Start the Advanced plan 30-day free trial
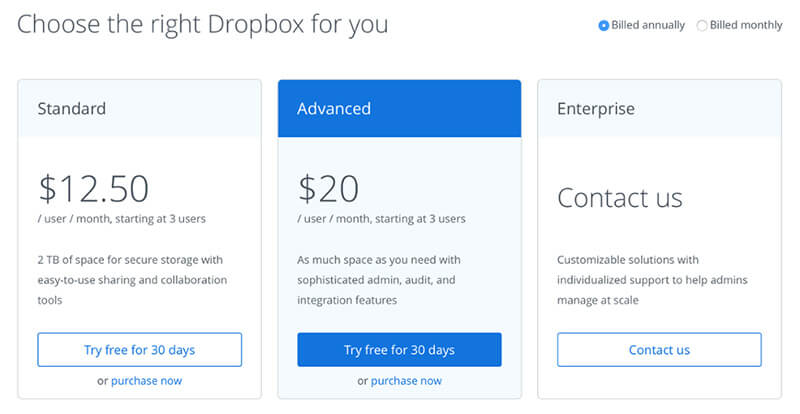The height and width of the screenshot is (414, 800). [x=399, y=350]
